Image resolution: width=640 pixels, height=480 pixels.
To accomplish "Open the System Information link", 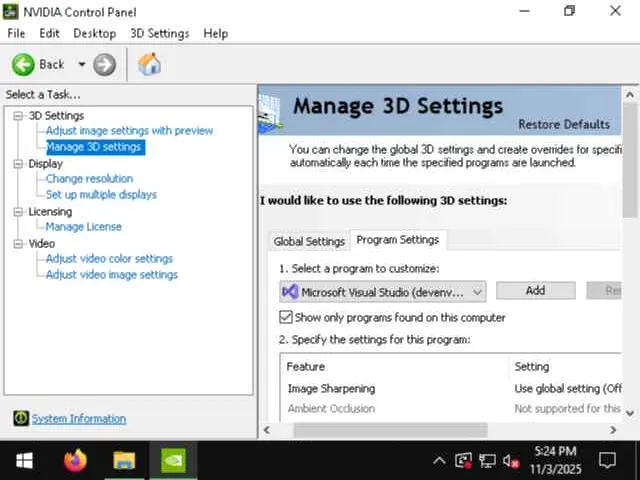I will coord(79,419).
